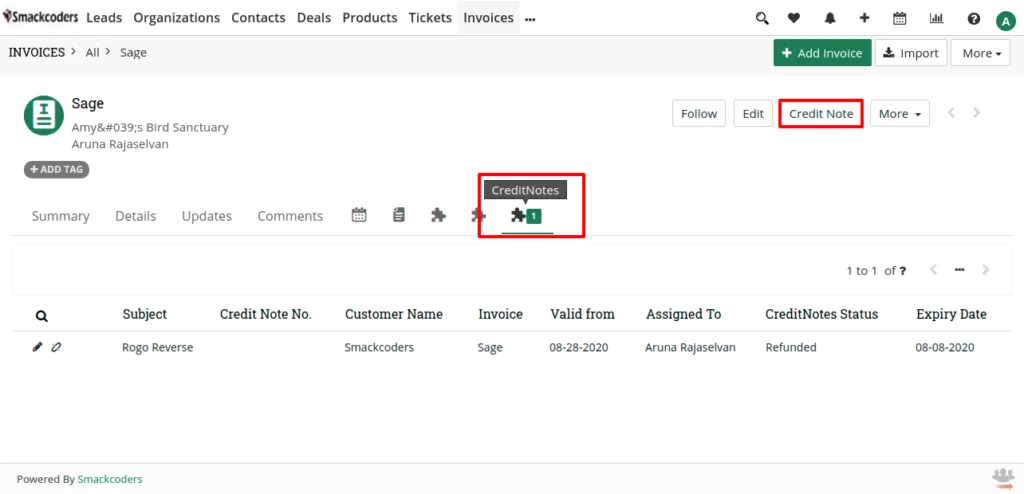Open Smackcoders link in footer
The image size is (1024, 494).
(x=110, y=479)
